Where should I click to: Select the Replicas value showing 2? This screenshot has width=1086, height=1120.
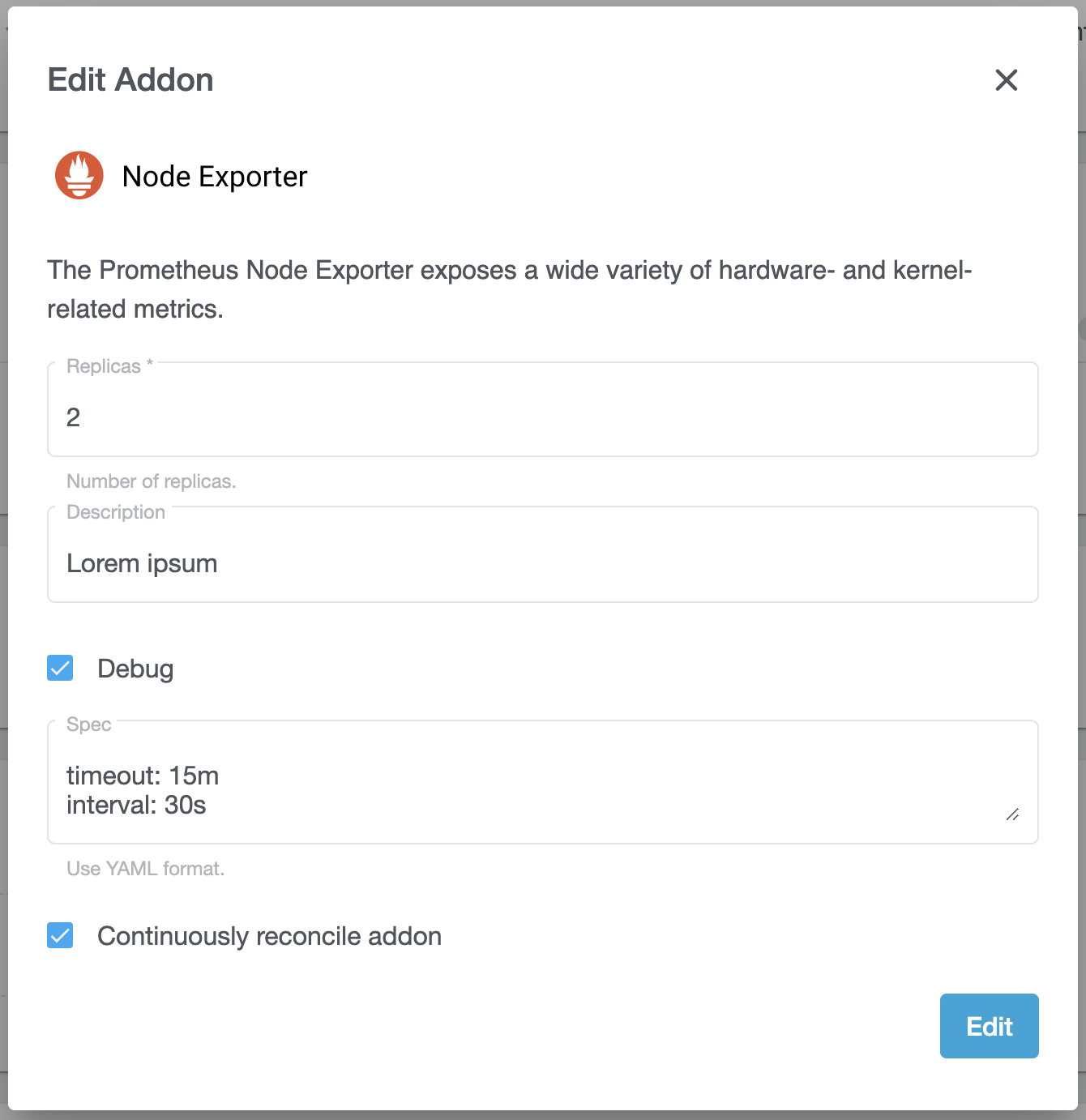73,417
